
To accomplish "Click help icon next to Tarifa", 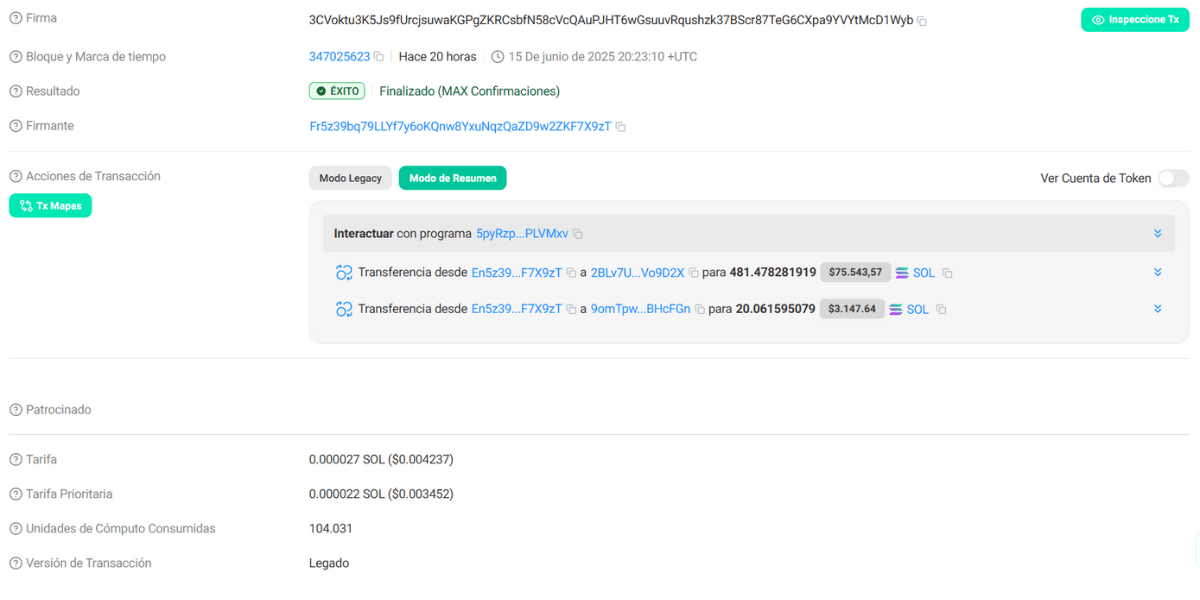I will click(x=15, y=460).
